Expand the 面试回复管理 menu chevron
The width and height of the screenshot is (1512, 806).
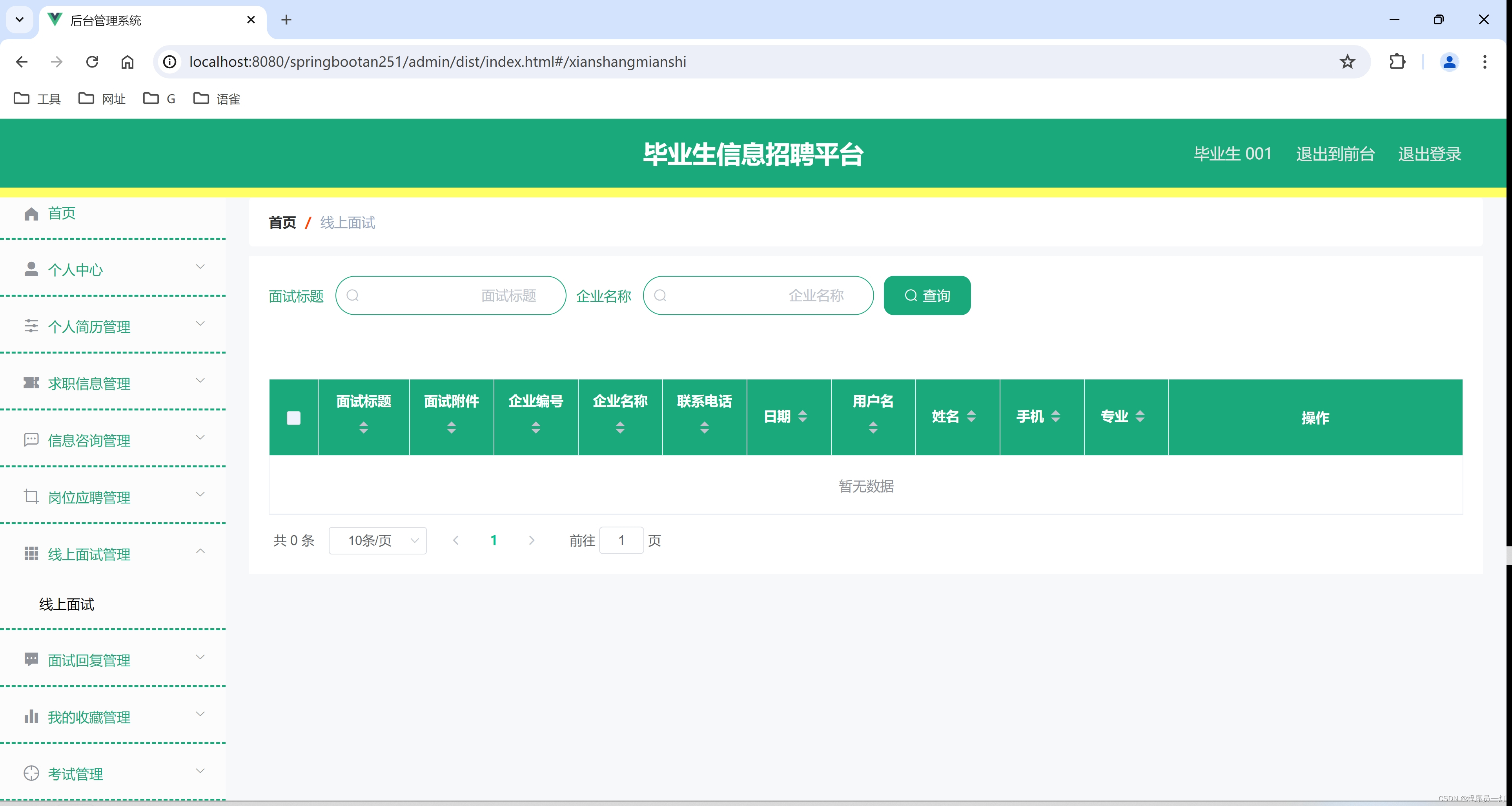[x=200, y=657]
